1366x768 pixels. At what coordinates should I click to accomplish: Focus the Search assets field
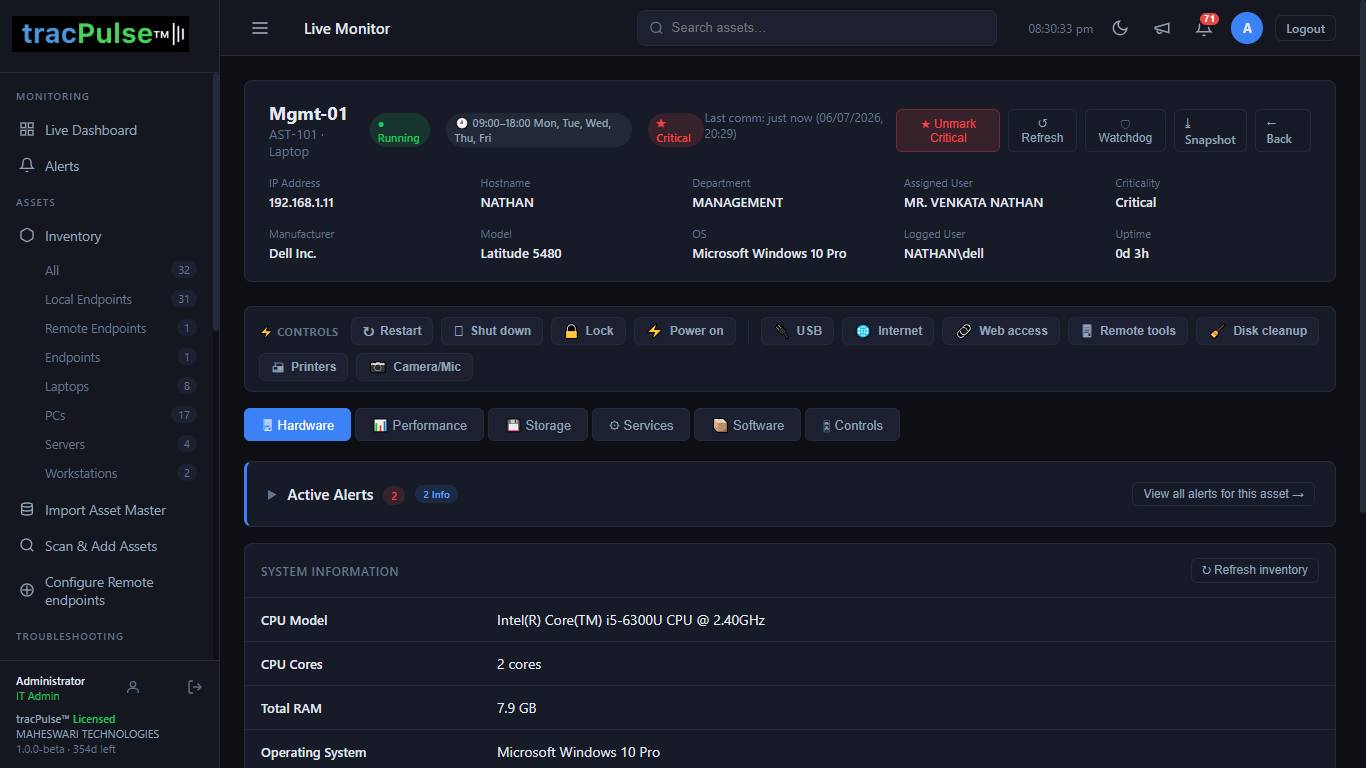(817, 28)
